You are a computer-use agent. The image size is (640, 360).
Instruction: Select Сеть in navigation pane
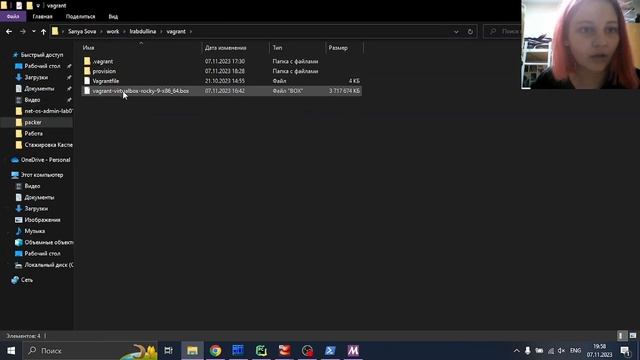27,280
